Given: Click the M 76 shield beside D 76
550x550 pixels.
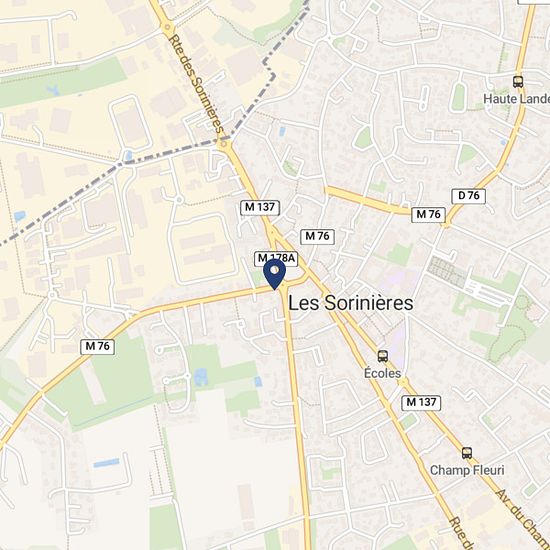Looking at the screenshot, I should [428, 214].
